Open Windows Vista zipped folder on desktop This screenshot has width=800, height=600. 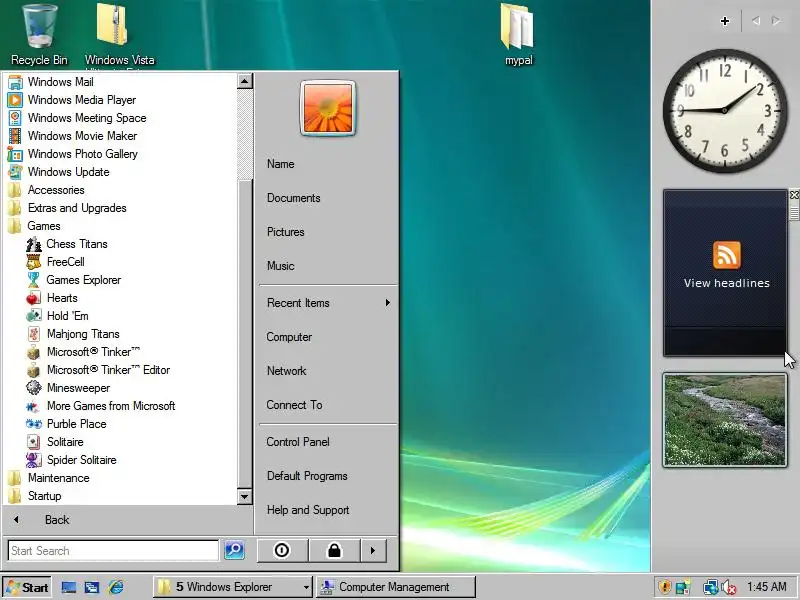tap(119, 36)
